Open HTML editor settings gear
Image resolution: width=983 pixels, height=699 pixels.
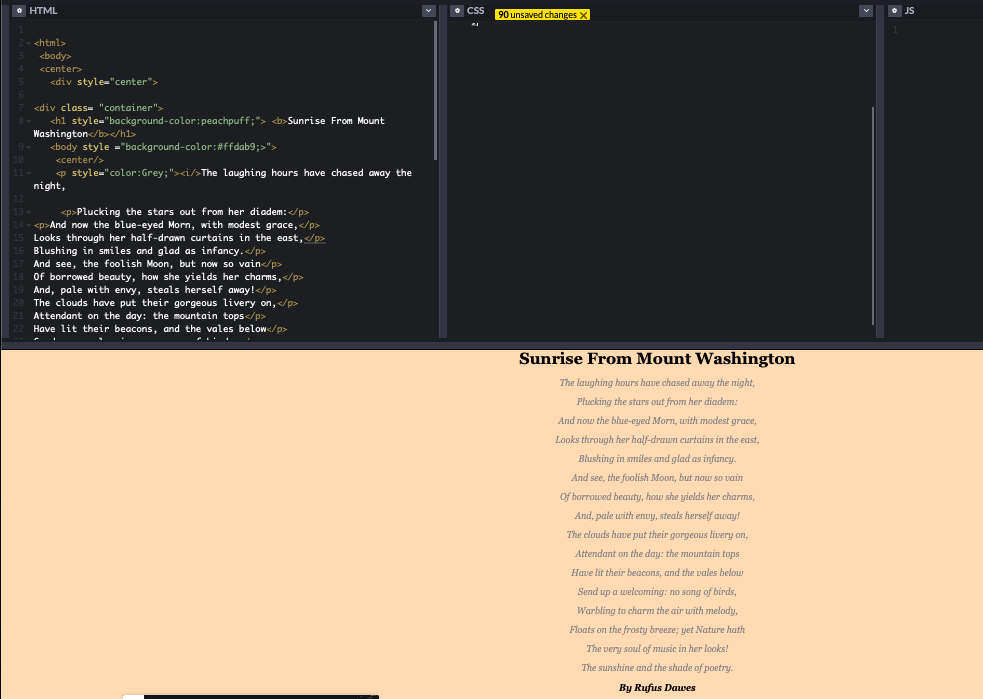19,10
